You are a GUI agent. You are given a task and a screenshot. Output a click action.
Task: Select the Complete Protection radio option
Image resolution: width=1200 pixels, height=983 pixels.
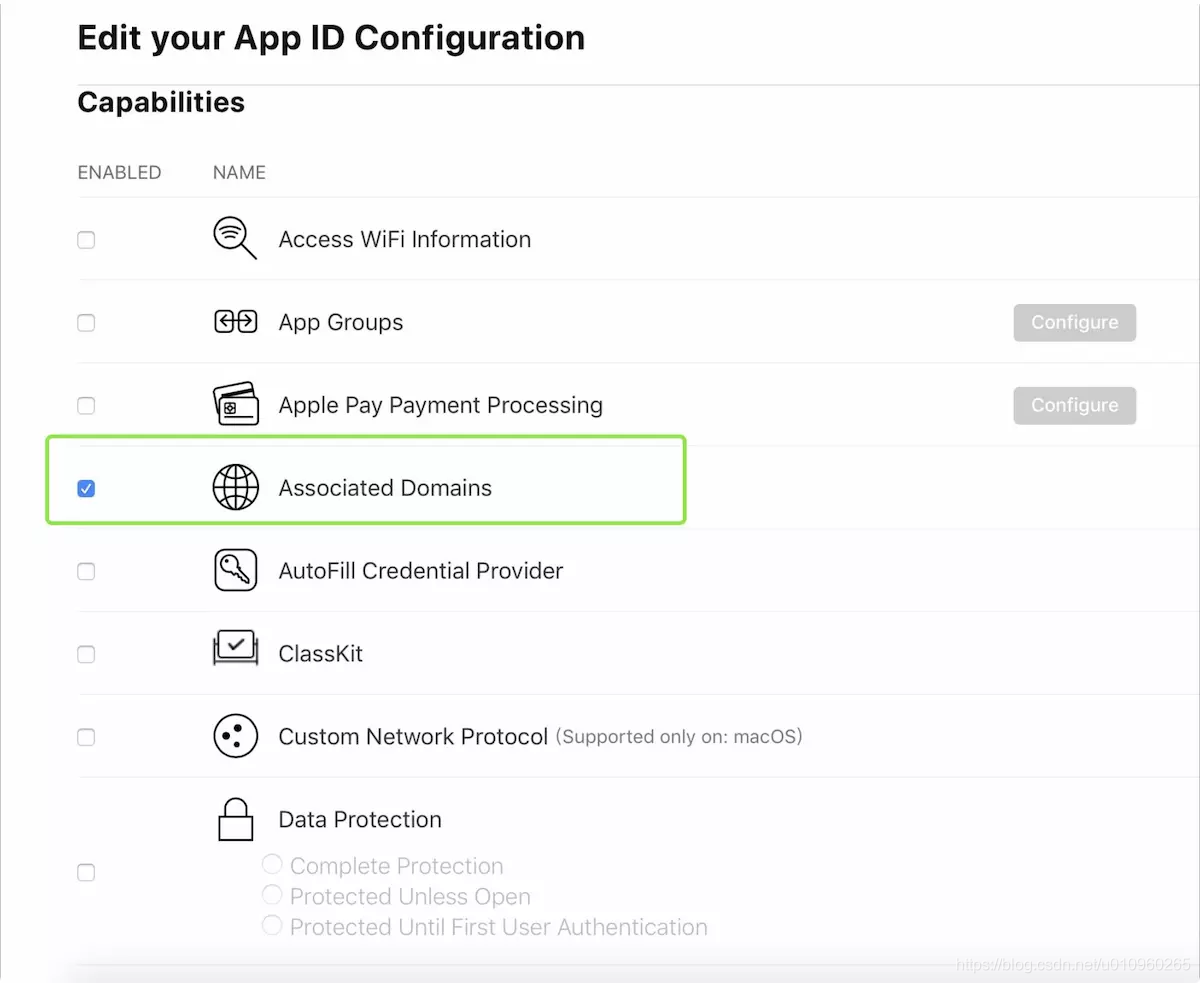pos(272,864)
